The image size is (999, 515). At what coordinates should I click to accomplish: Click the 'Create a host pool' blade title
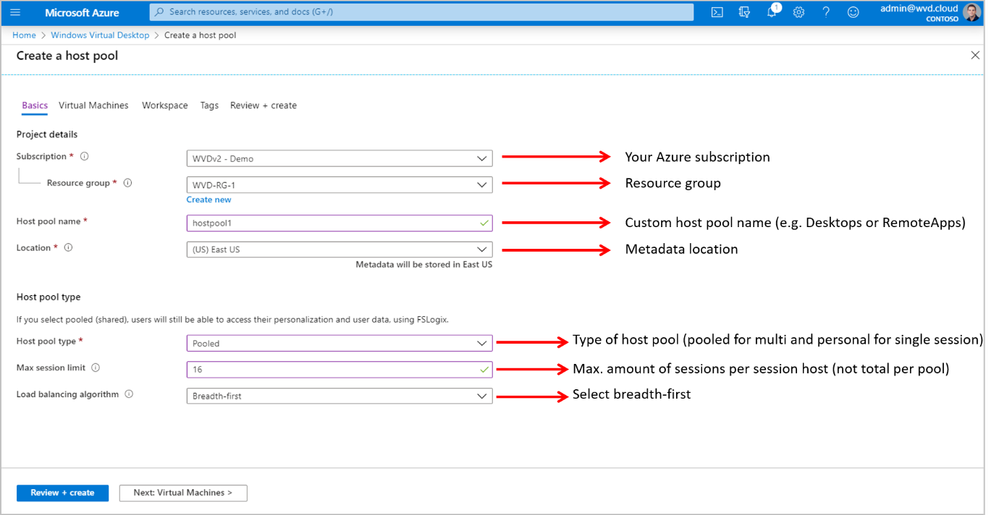(67, 55)
